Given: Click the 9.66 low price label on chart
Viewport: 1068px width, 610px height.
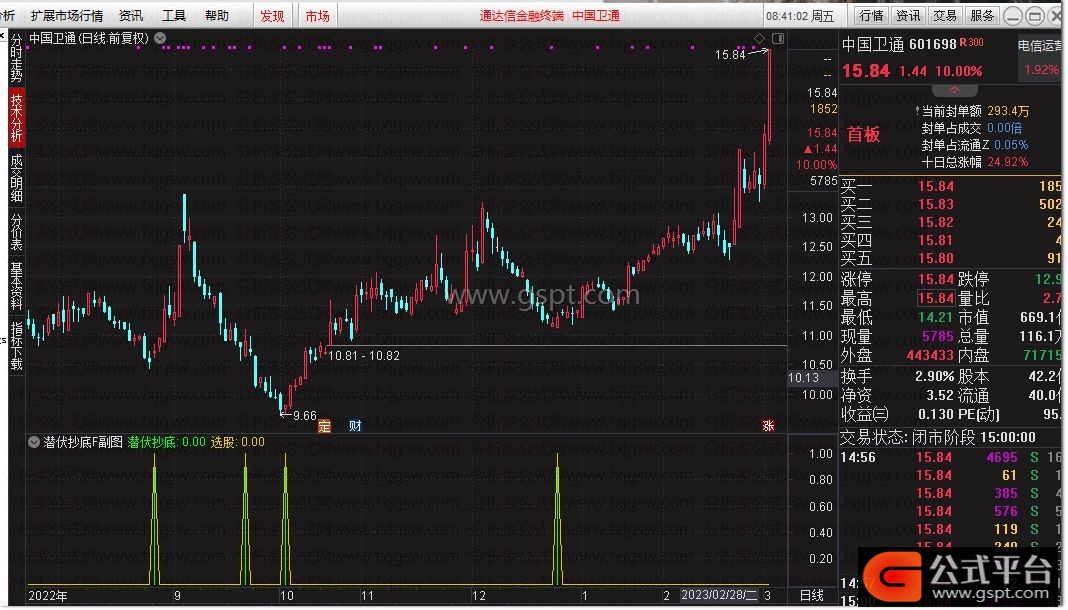Looking at the screenshot, I should [x=304, y=415].
